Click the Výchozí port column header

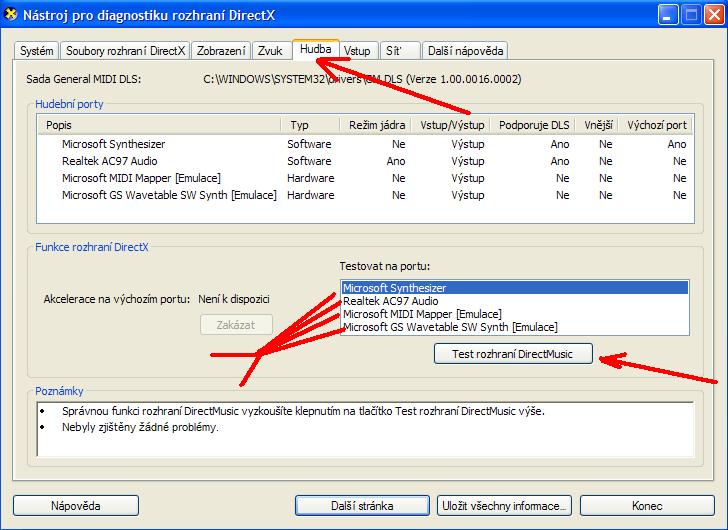[x=656, y=125]
